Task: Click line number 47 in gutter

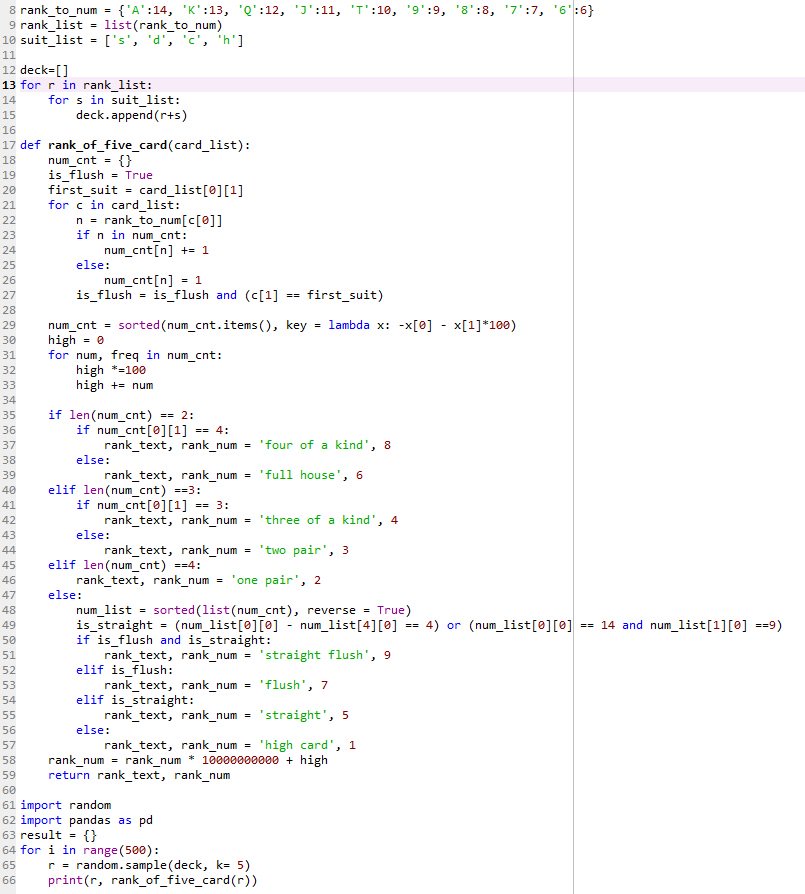Action: (x=9, y=595)
